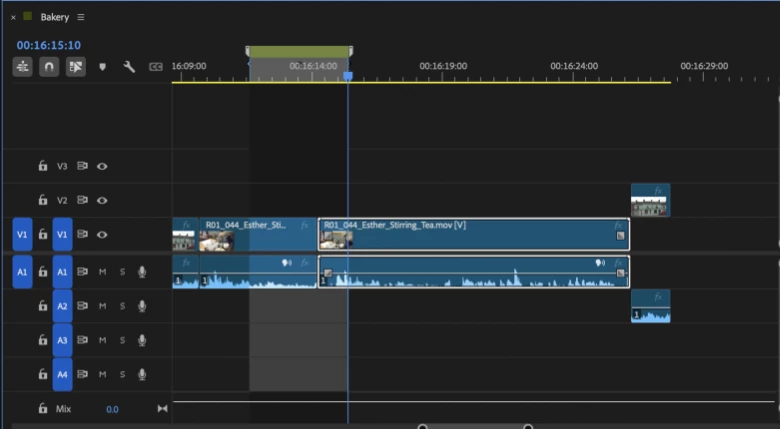Click zoom scrollbar handle at bottom

coord(476,427)
